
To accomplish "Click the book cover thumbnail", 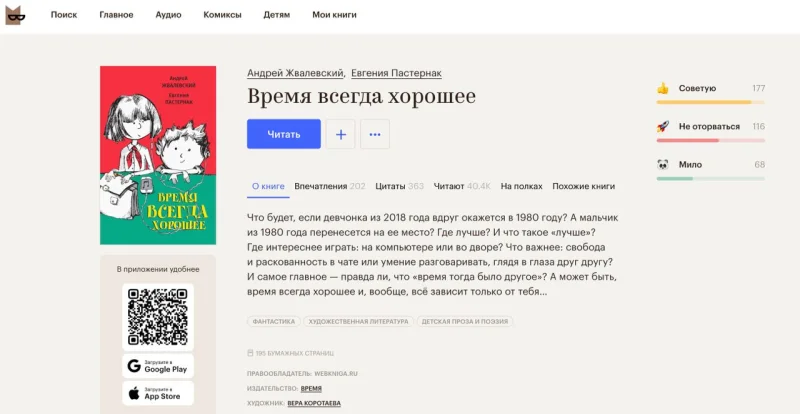I will [158, 155].
